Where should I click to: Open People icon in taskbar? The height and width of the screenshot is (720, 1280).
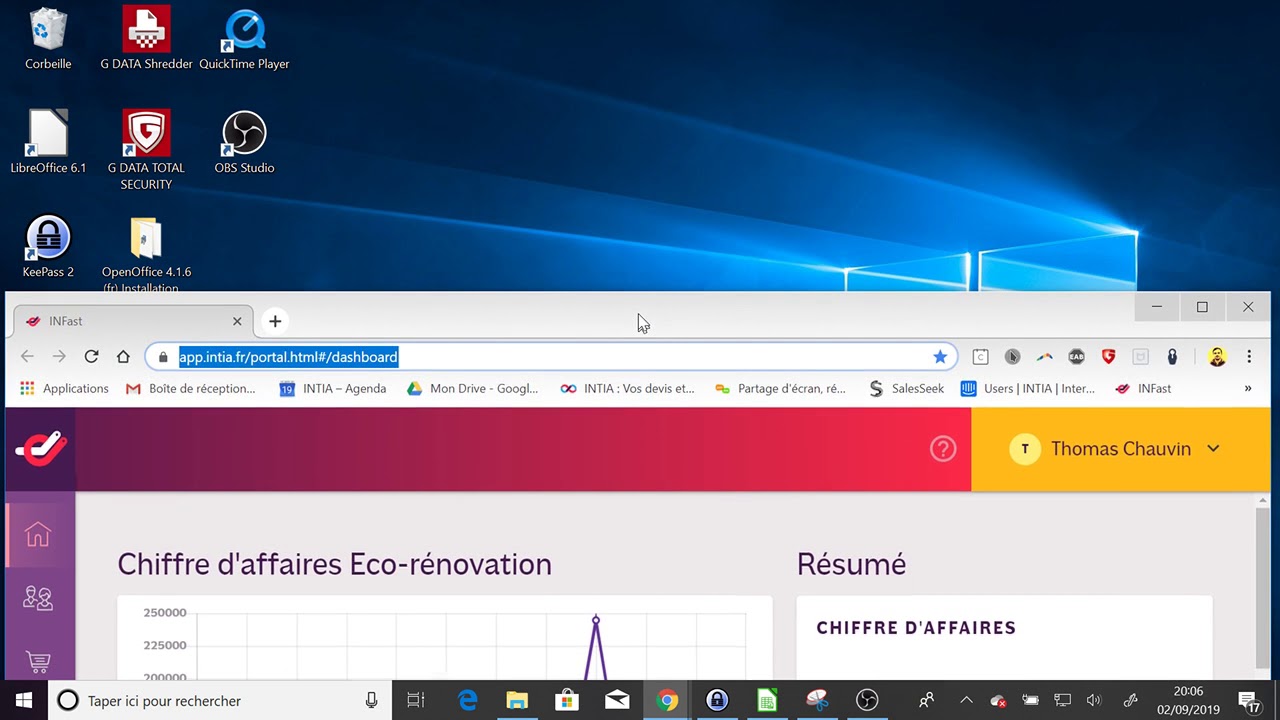tap(927, 701)
